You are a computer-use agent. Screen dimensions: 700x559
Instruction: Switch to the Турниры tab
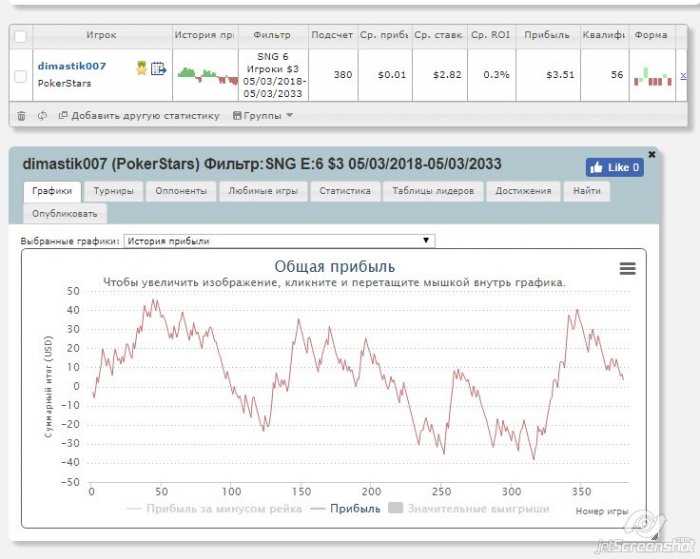tap(113, 191)
